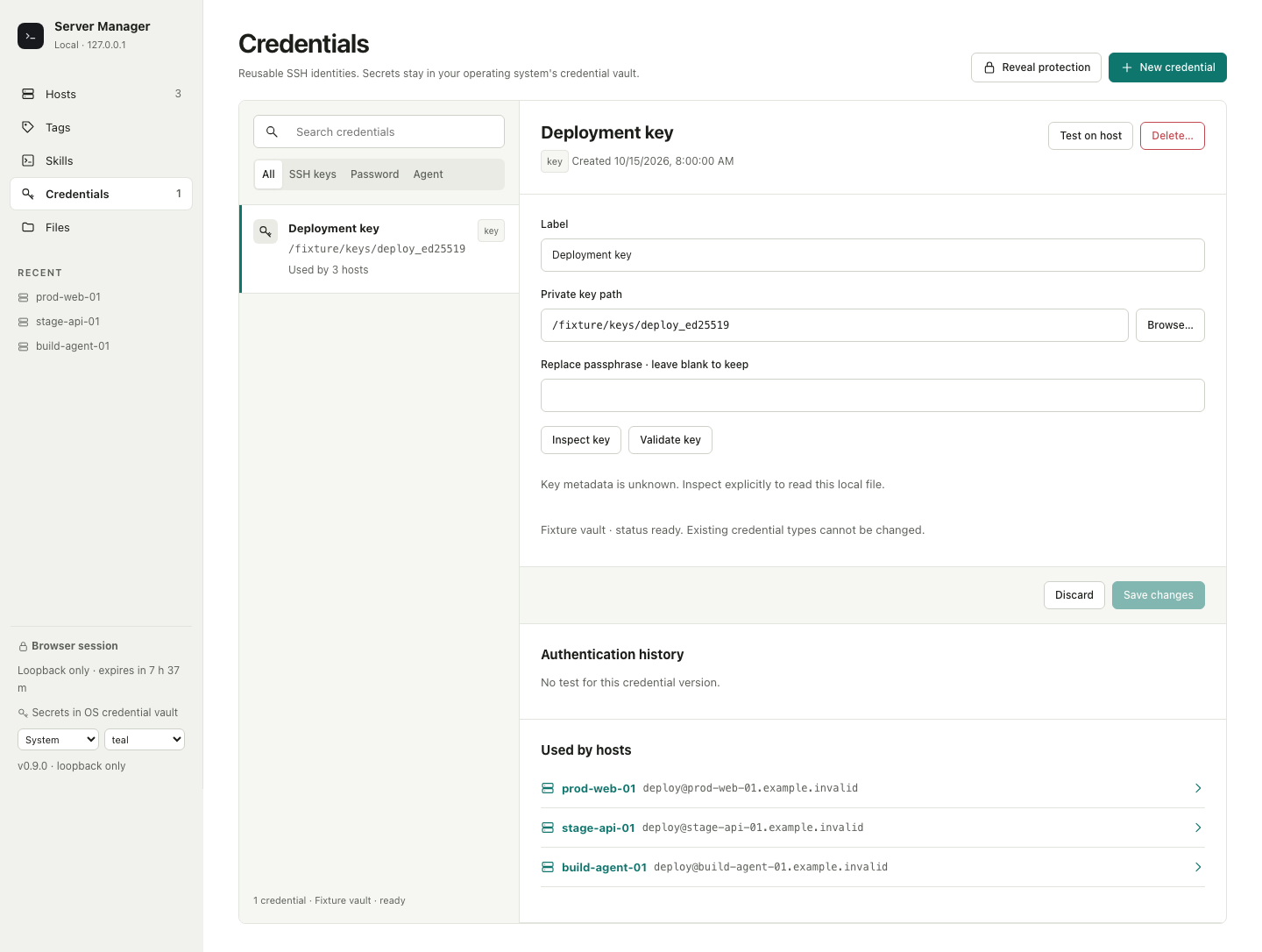Viewport: 1262px width, 952px height.
Task: Click the Discard button
Action: point(1074,595)
